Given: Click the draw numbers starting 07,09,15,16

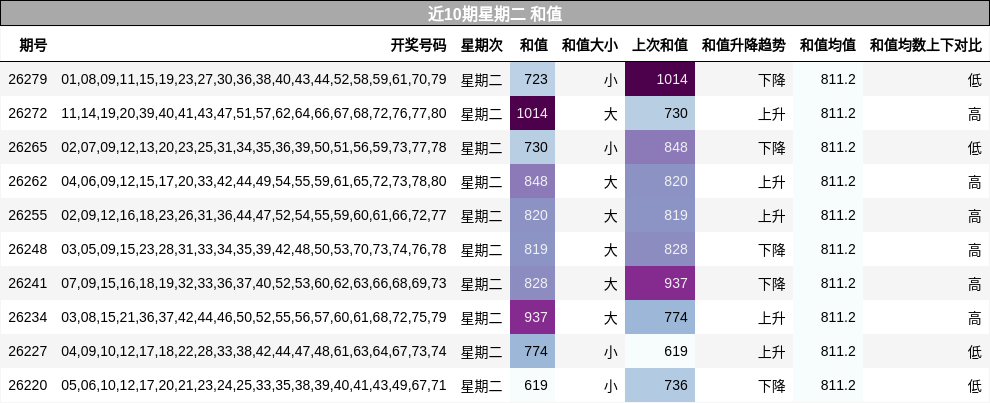Looking at the screenshot, I should coord(254,283).
